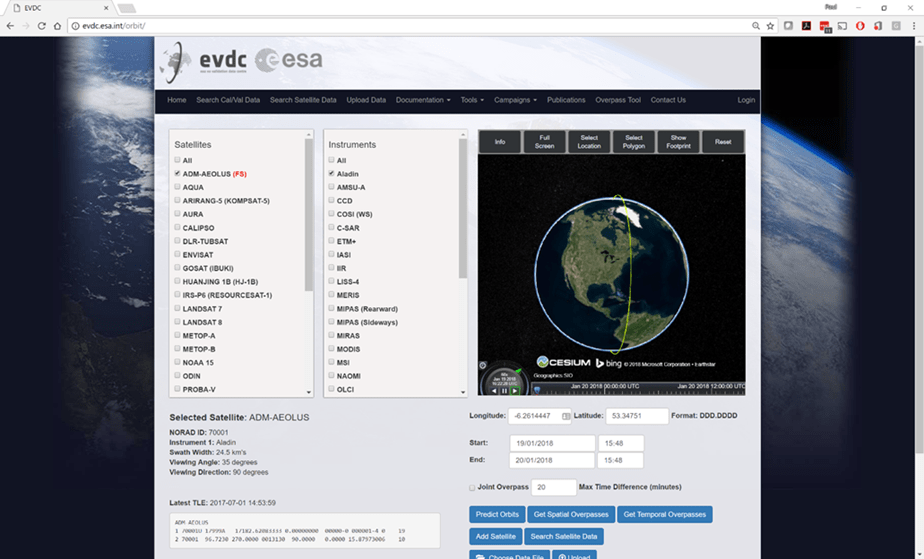The width and height of the screenshot is (924, 559).
Task: Click the blue Search Satellite Data button
Action: [564, 536]
